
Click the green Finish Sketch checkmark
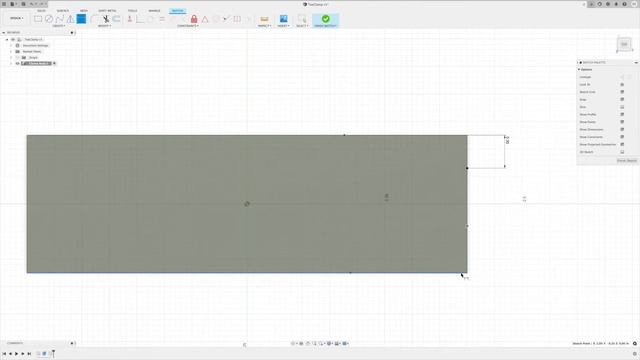tap(326, 19)
